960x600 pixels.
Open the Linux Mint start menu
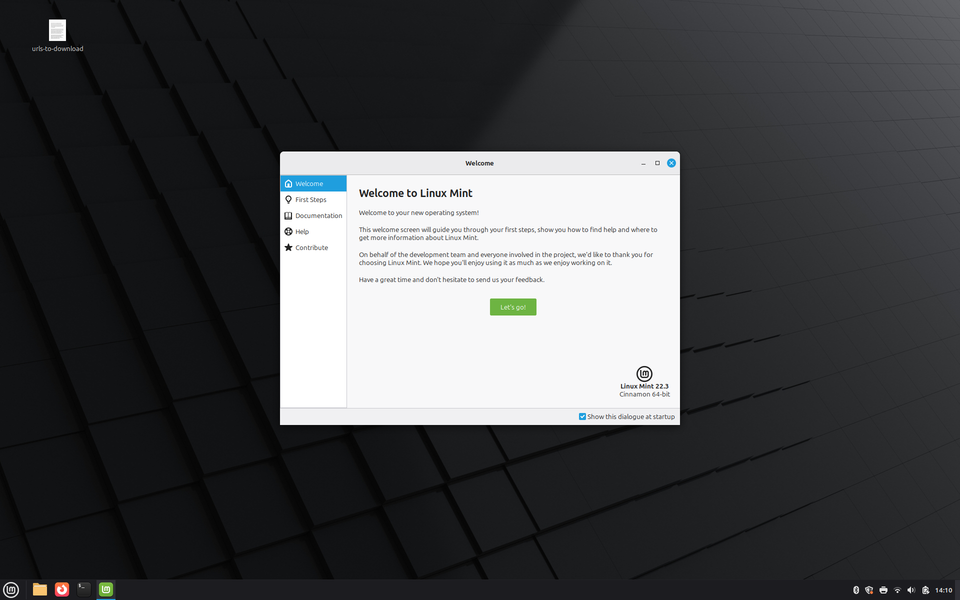11,590
